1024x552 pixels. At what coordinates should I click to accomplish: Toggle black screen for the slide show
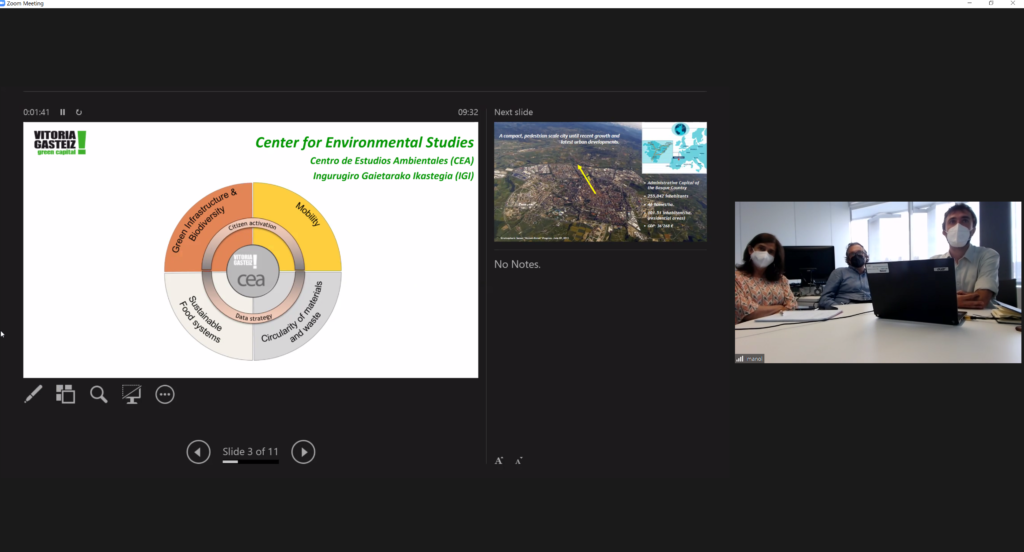131,394
